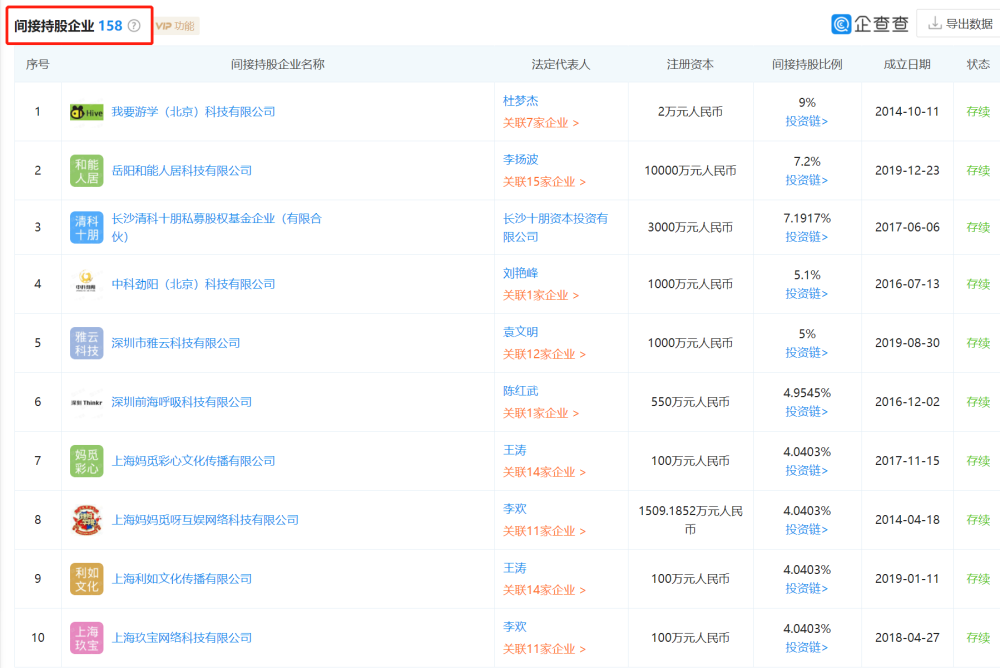View 投资链 in the 上海玖宝 row
The width and height of the screenshot is (1000, 668).
click(807, 647)
